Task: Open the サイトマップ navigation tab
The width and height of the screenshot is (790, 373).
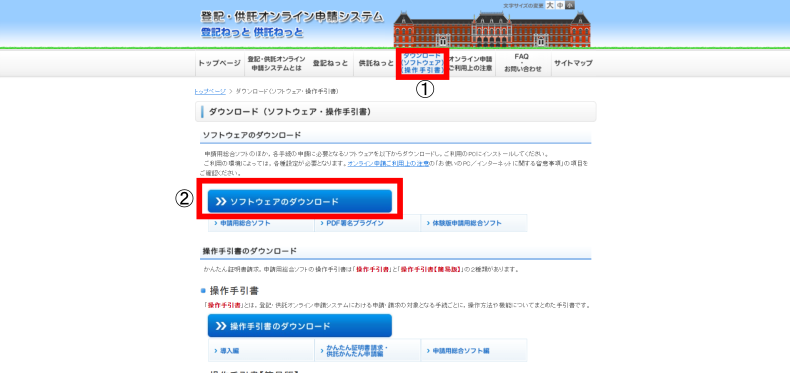Action: (x=573, y=64)
